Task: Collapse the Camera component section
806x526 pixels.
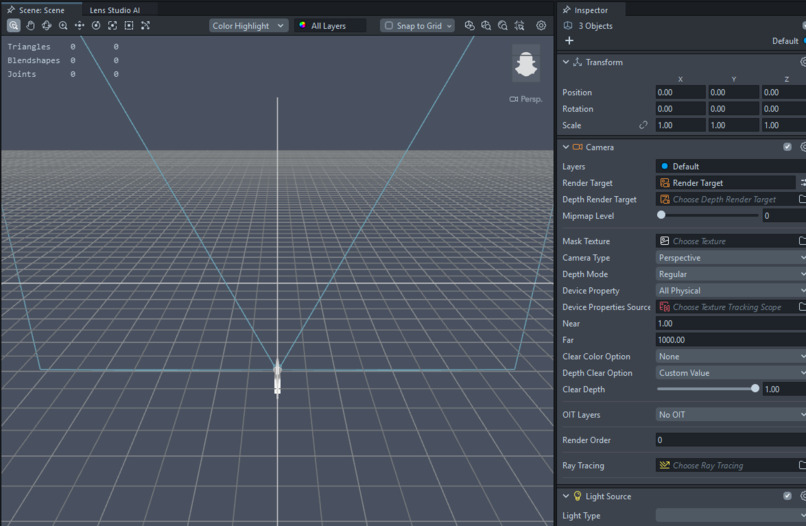Action: 565,147
